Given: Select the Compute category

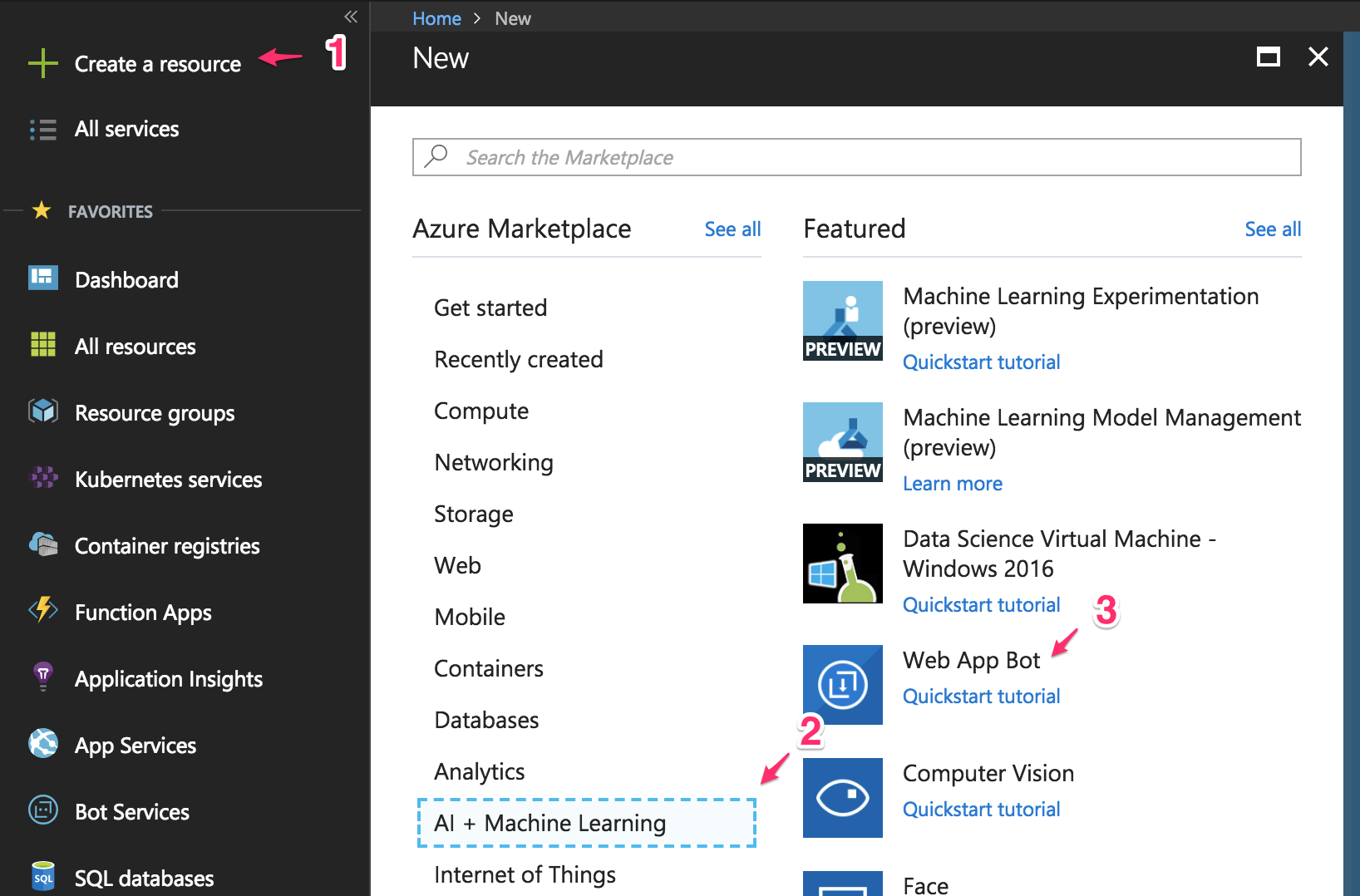Looking at the screenshot, I should pyautogui.click(x=481, y=411).
